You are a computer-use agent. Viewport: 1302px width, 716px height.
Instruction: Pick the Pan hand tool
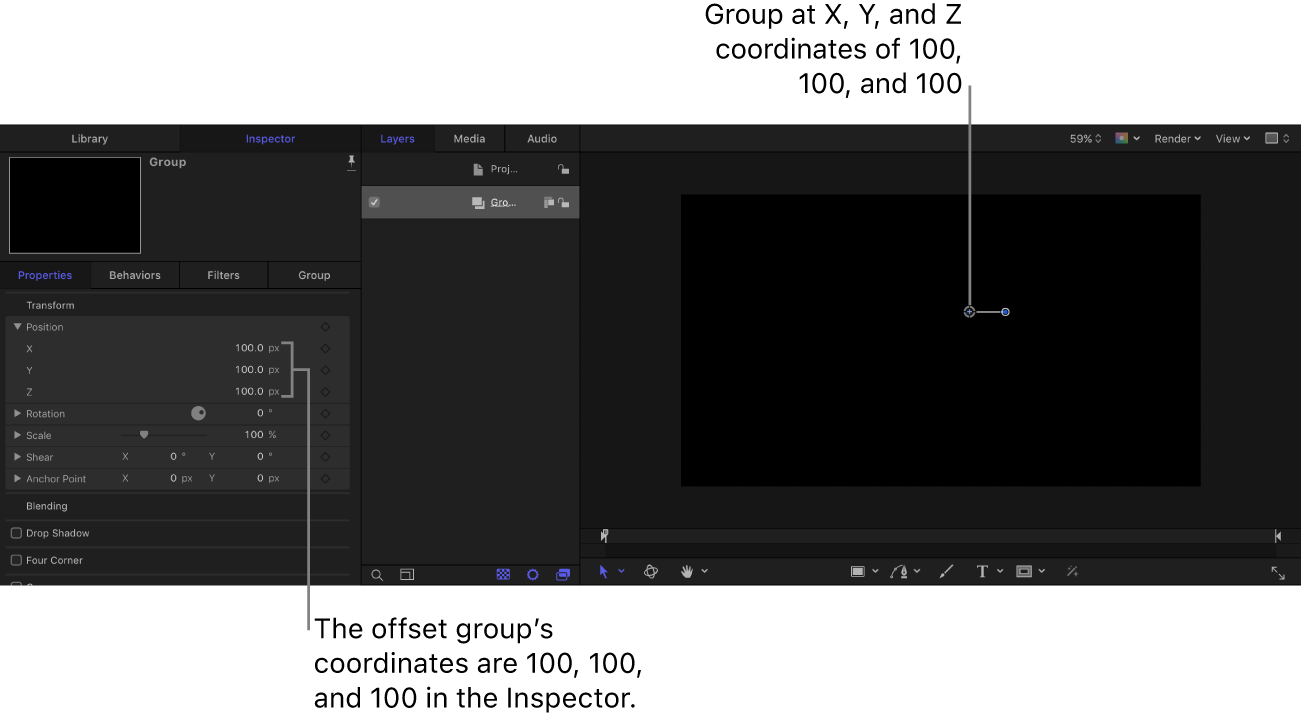coord(688,571)
